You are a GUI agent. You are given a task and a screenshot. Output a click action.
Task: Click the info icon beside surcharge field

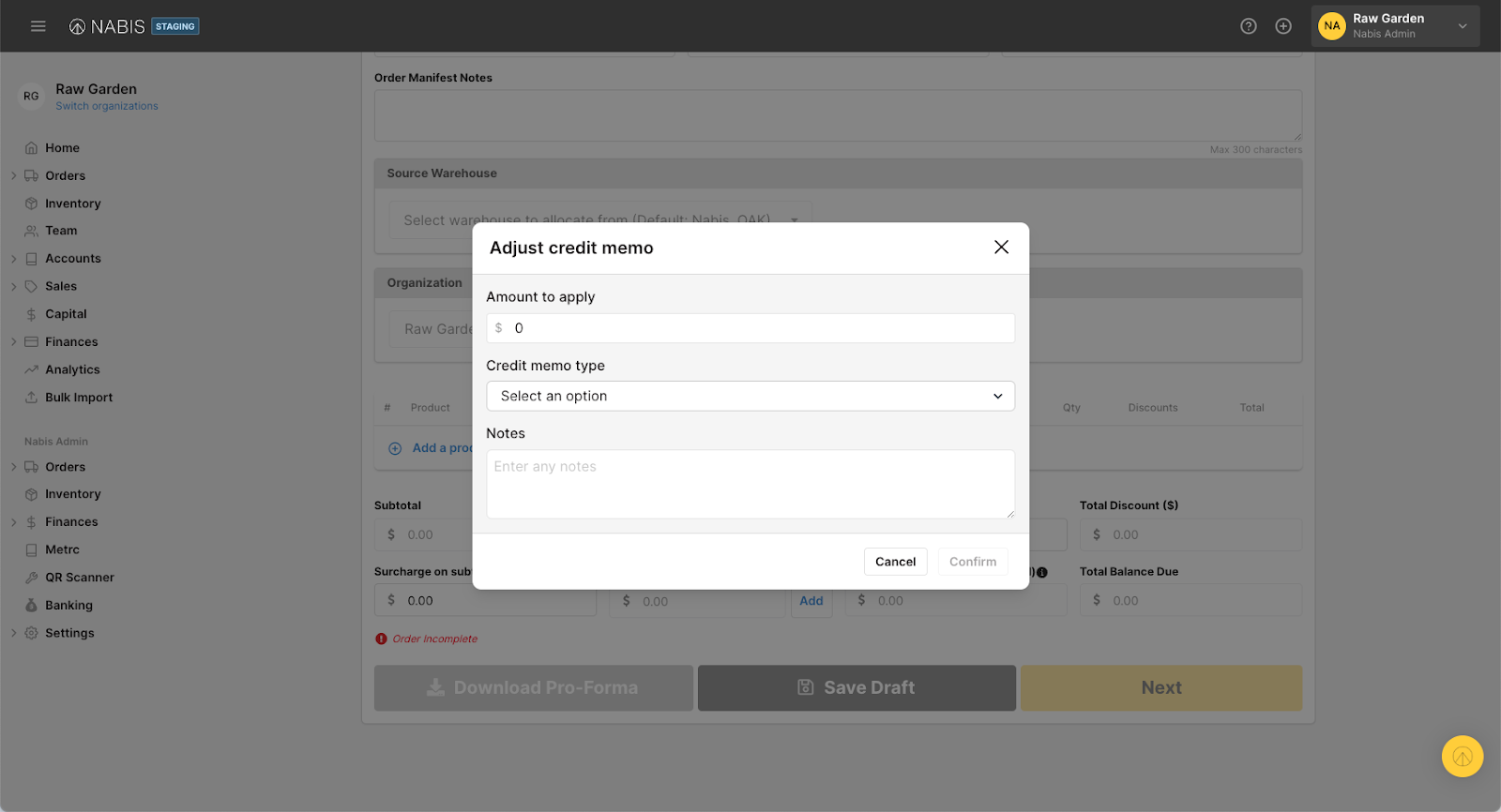click(x=1042, y=572)
